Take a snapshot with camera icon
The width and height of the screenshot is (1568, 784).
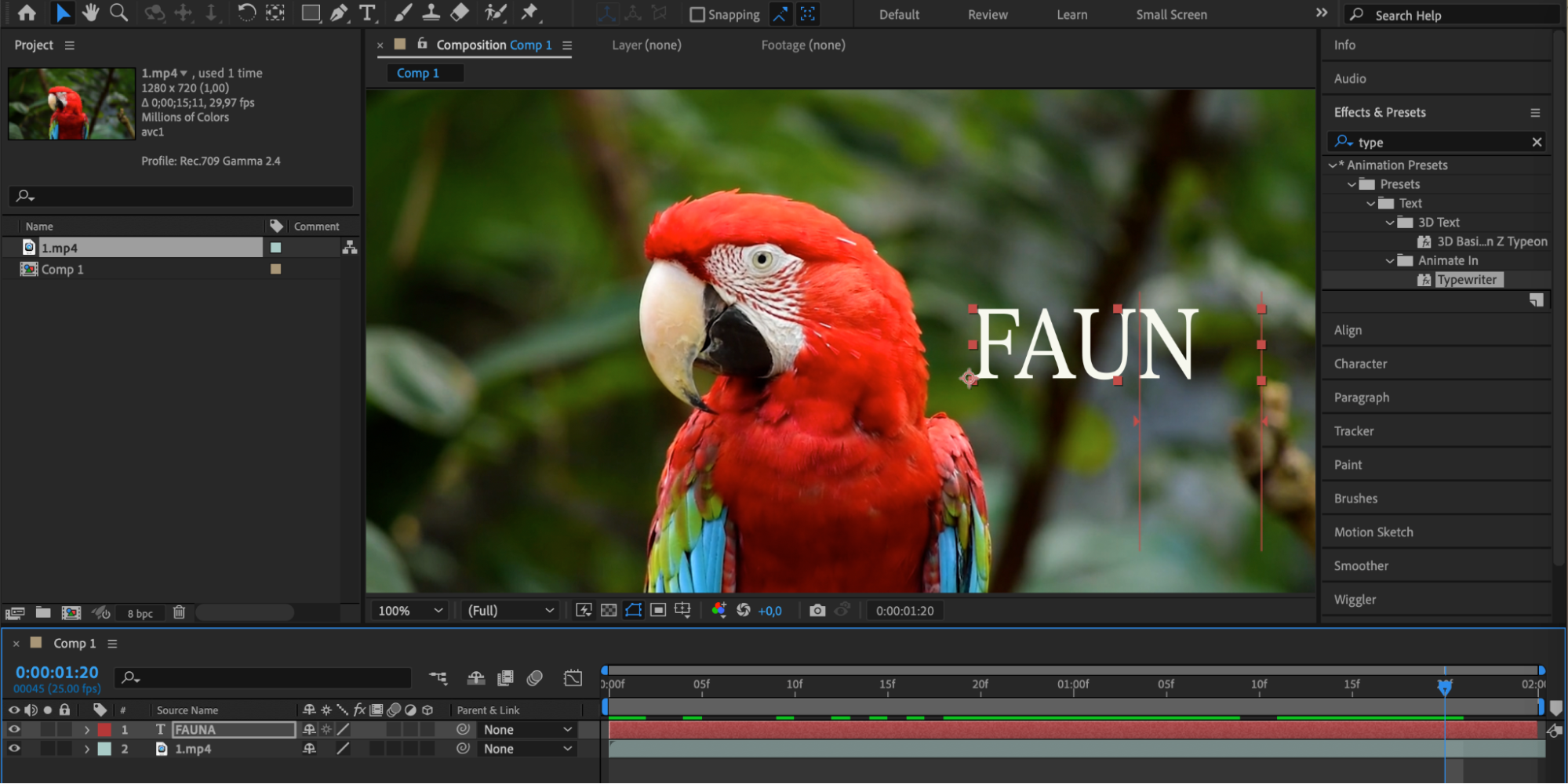(817, 610)
